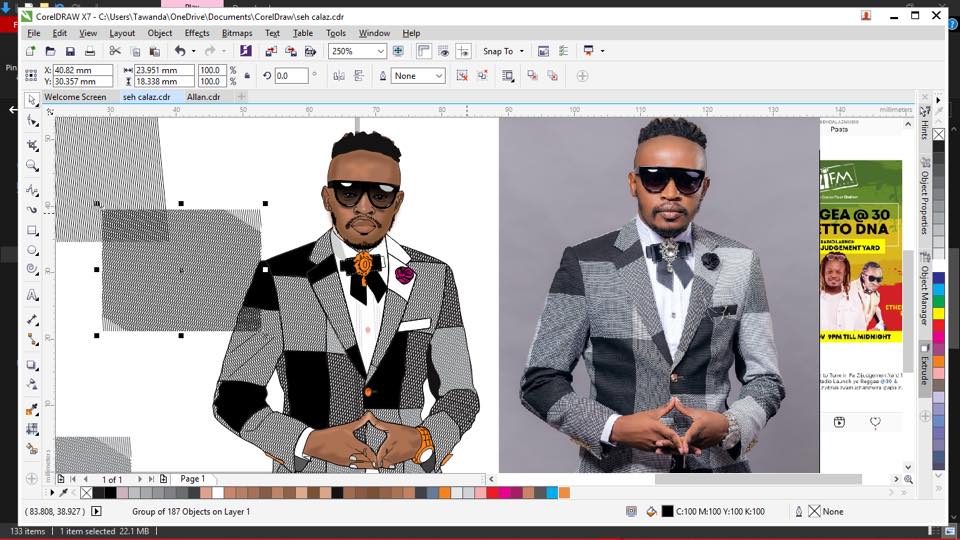Switch to the Allan.cdr tab
960x540 pixels.
point(203,97)
